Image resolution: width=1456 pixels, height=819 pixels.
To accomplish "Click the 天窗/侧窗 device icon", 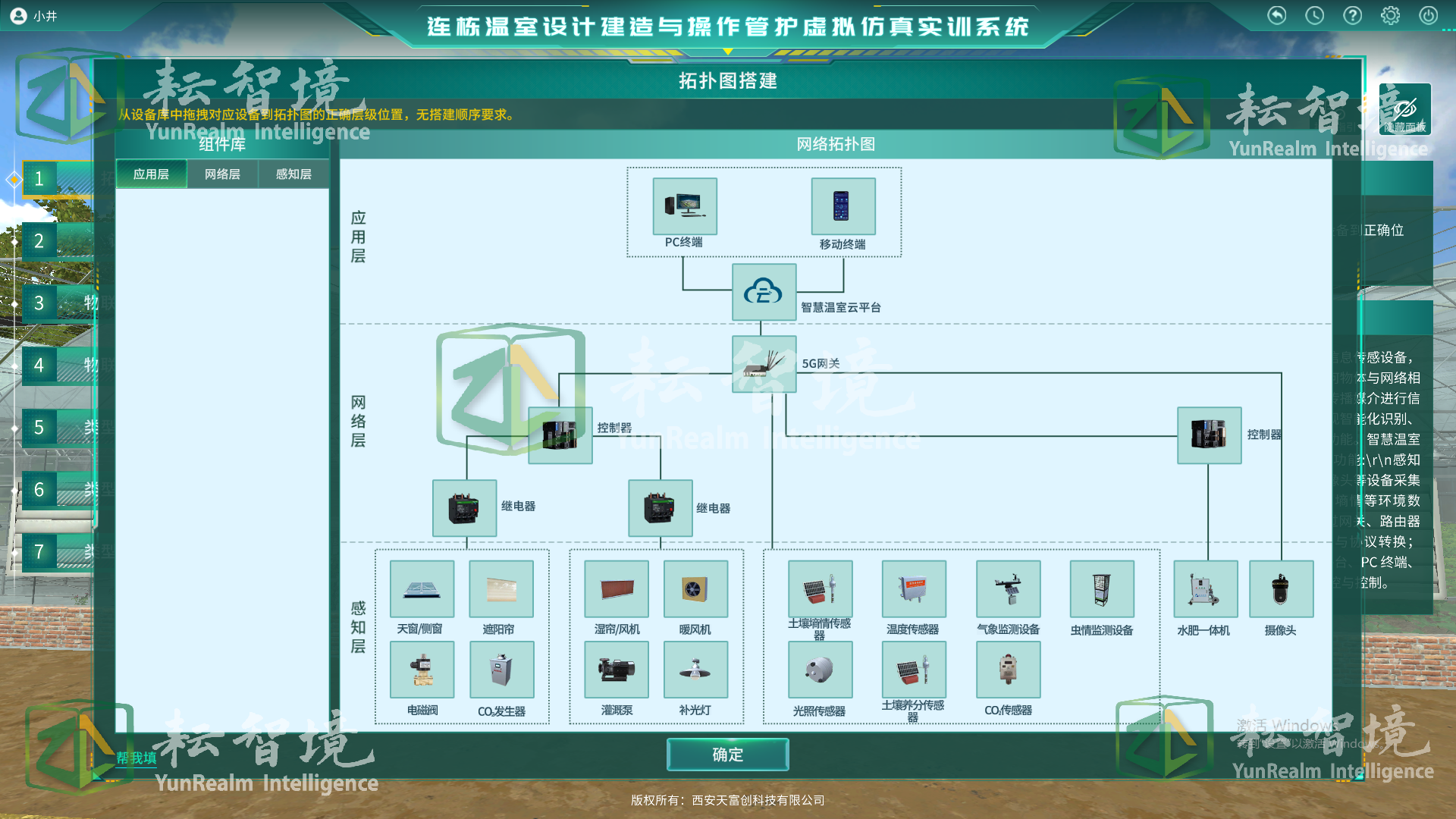I will pos(422,589).
